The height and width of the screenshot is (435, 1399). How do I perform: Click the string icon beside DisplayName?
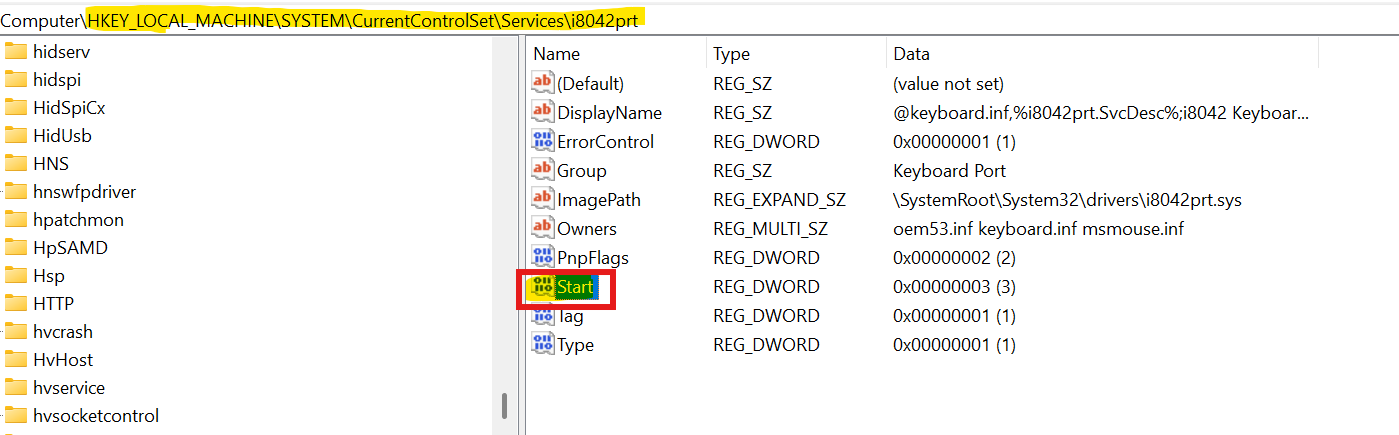point(543,112)
